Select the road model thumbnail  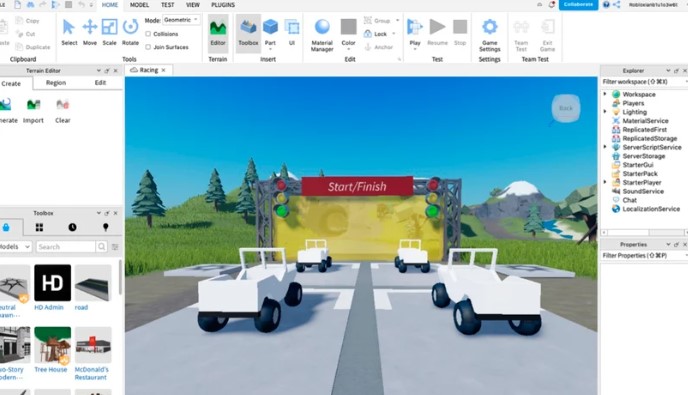click(93, 283)
